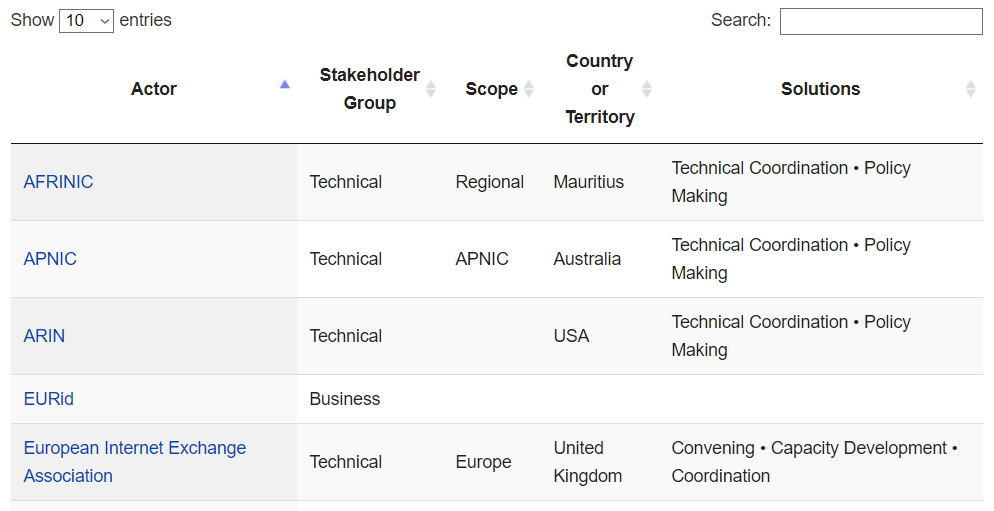Click the United Kingdom country cell

(x=587, y=462)
